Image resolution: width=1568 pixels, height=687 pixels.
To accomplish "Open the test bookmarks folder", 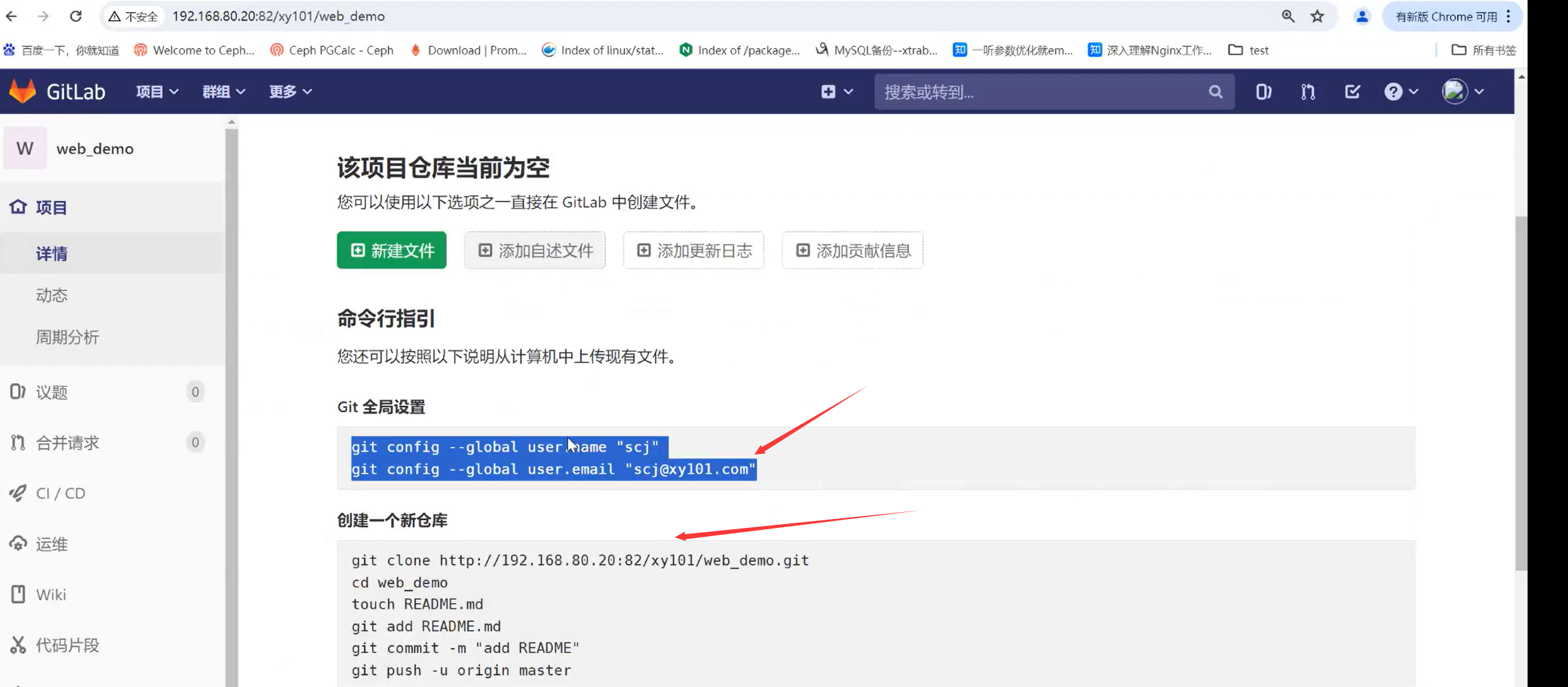I will click(1249, 51).
